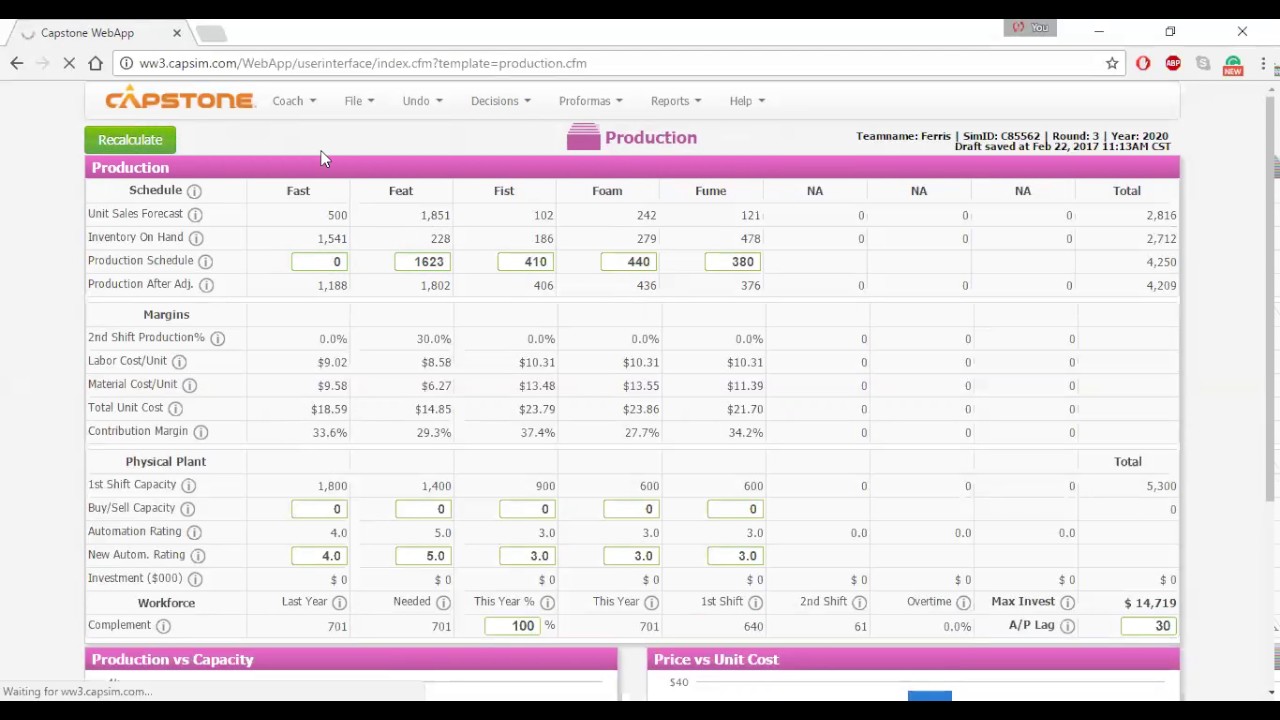The height and width of the screenshot is (720, 1280).
Task: Open the Reports dropdown menu
Action: tap(675, 101)
